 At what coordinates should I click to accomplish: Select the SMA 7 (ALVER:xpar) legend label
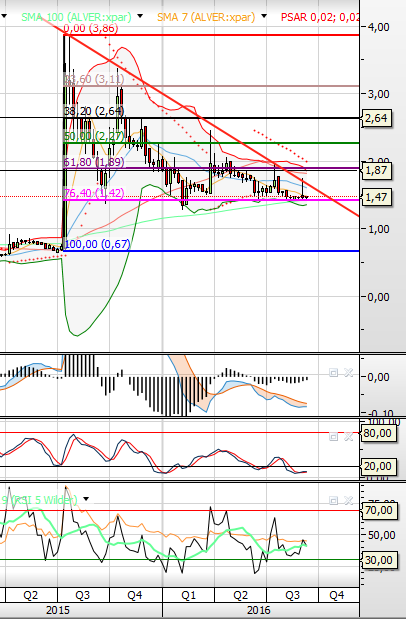(x=206, y=17)
